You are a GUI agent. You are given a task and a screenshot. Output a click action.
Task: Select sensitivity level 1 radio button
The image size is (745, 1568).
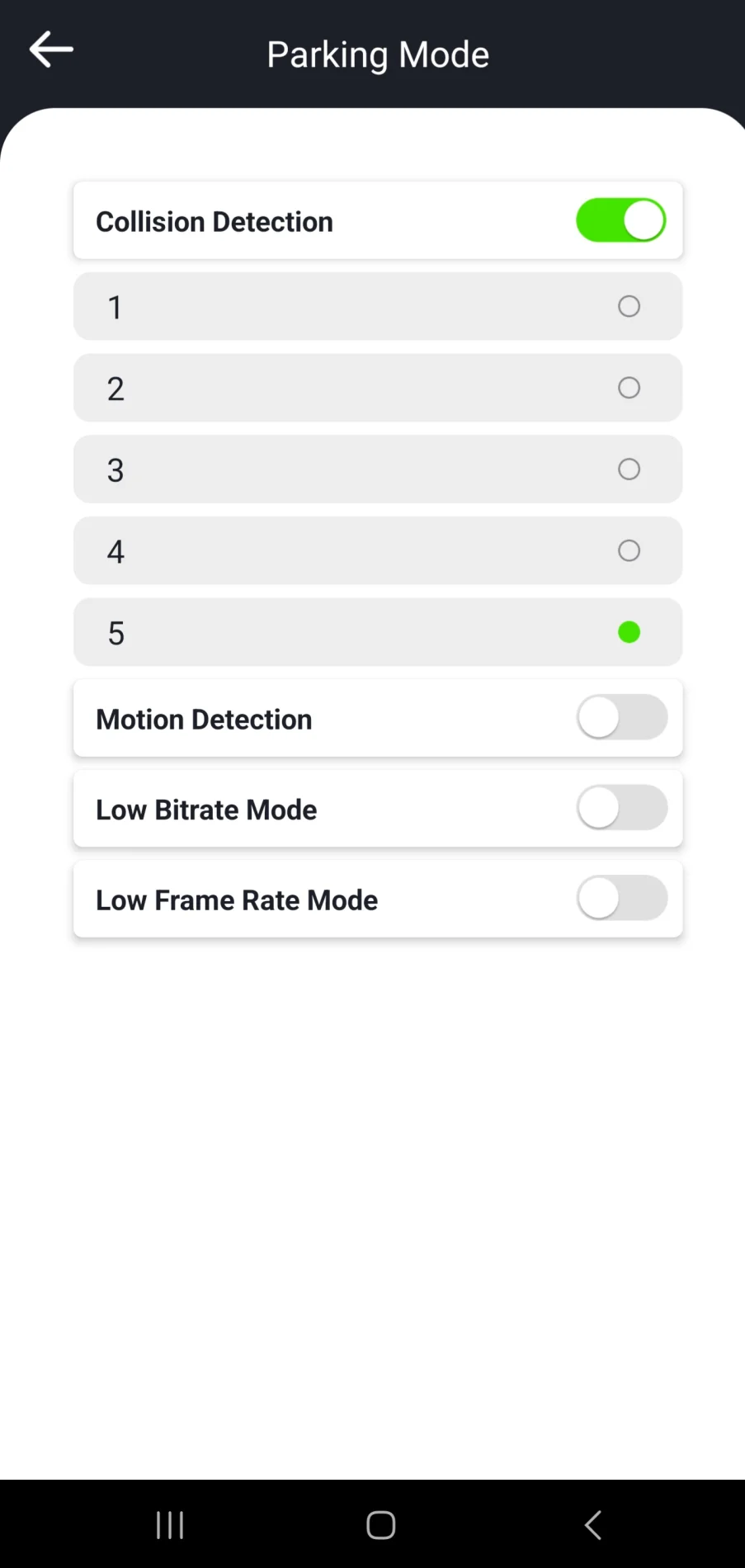(x=629, y=306)
